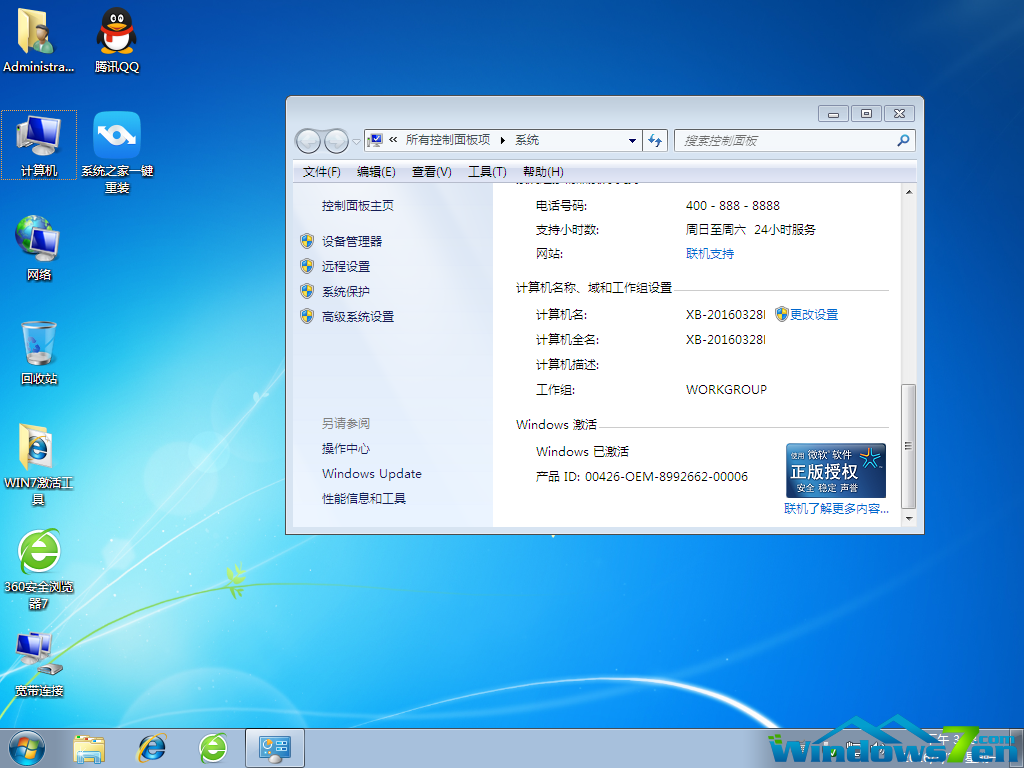
Task: Click inside the 搜索控制面板 search field
Action: [x=790, y=140]
